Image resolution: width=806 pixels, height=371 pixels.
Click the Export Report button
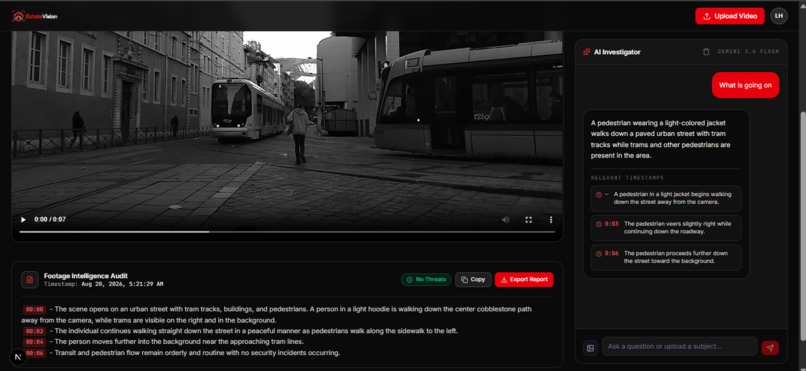tap(524, 280)
